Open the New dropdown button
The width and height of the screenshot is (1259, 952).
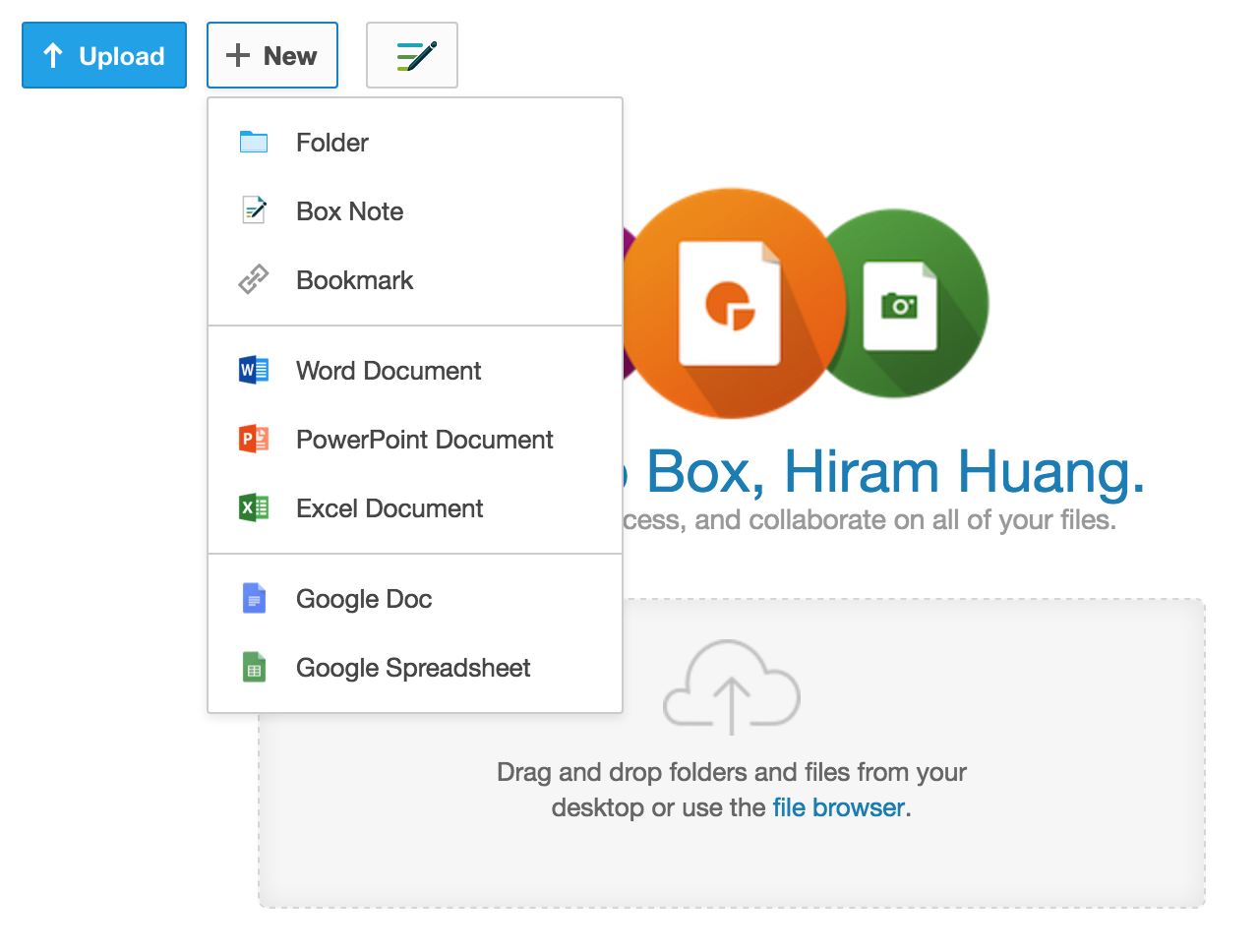[x=272, y=55]
